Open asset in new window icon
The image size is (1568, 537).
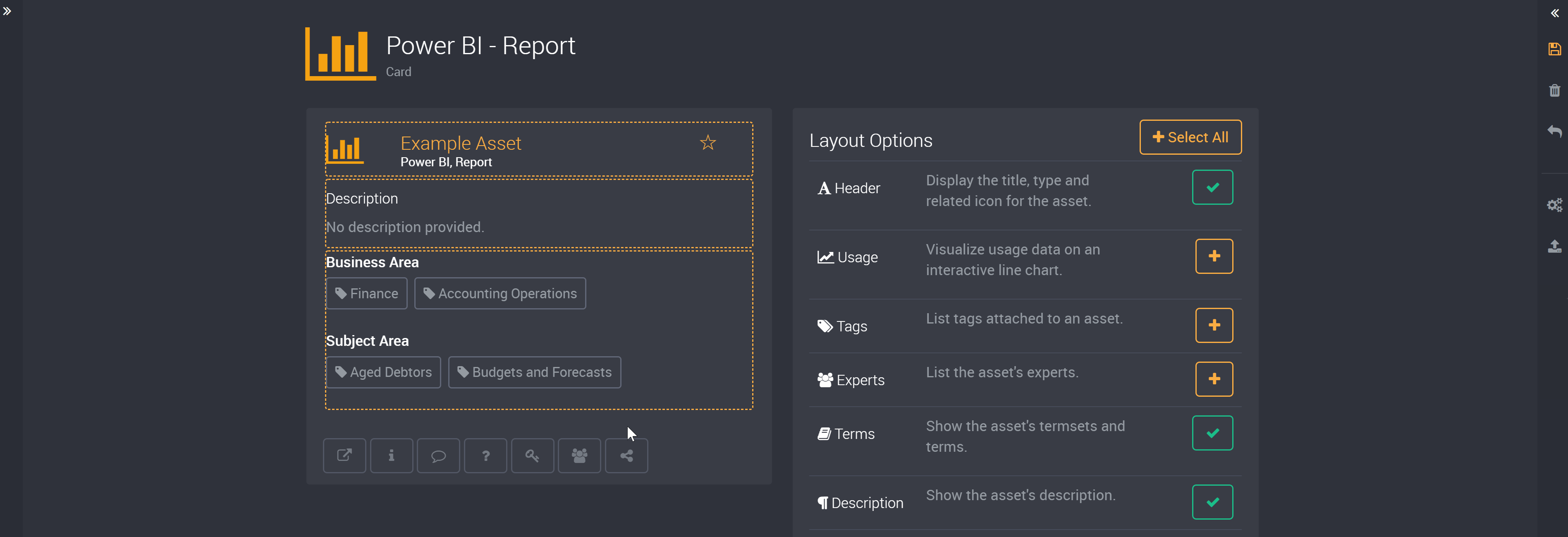[344, 455]
